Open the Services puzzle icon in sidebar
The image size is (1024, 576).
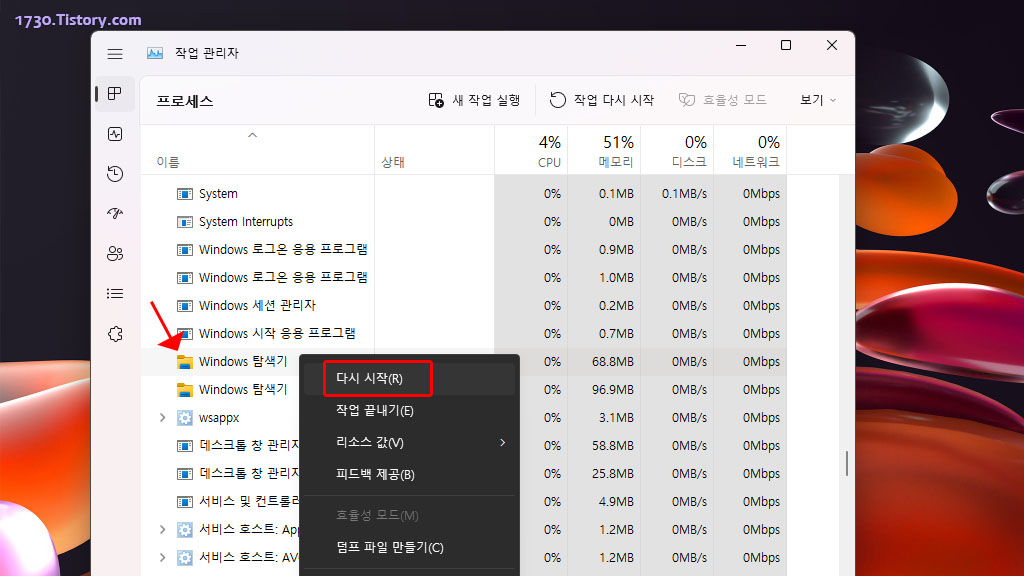tap(115, 334)
